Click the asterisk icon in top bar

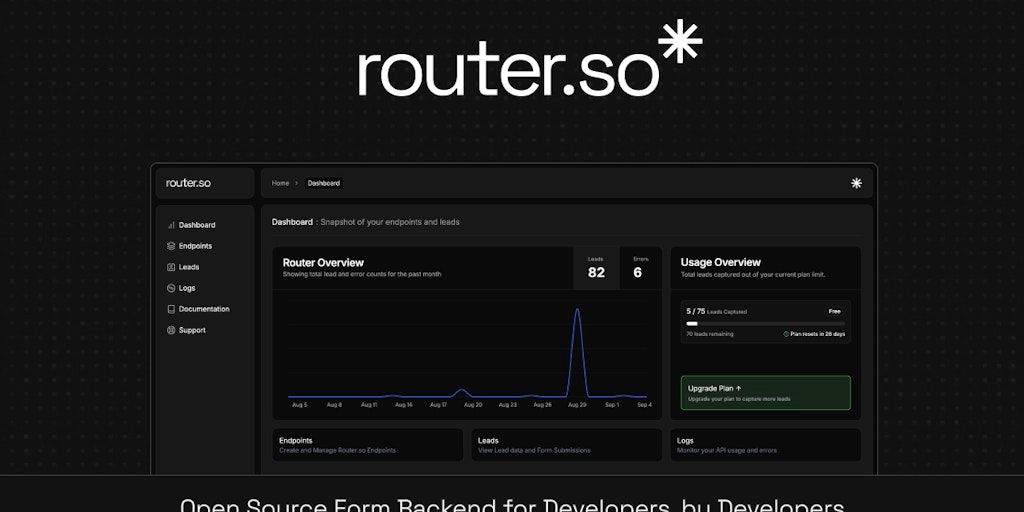coord(856,183)
